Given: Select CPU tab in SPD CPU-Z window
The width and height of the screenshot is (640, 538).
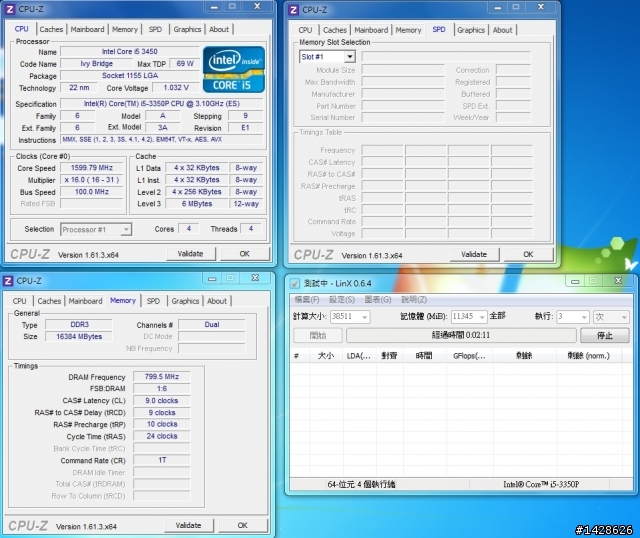Looking at the screenshot, I should pyautogui.click(x=305, y=30).
